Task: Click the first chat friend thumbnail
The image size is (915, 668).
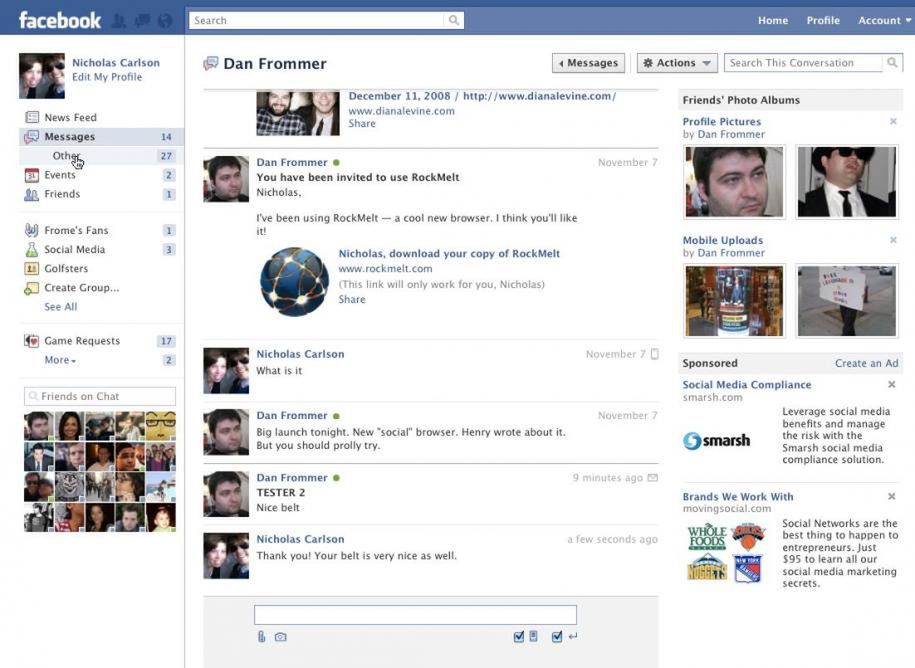Action: coord(39,426)
